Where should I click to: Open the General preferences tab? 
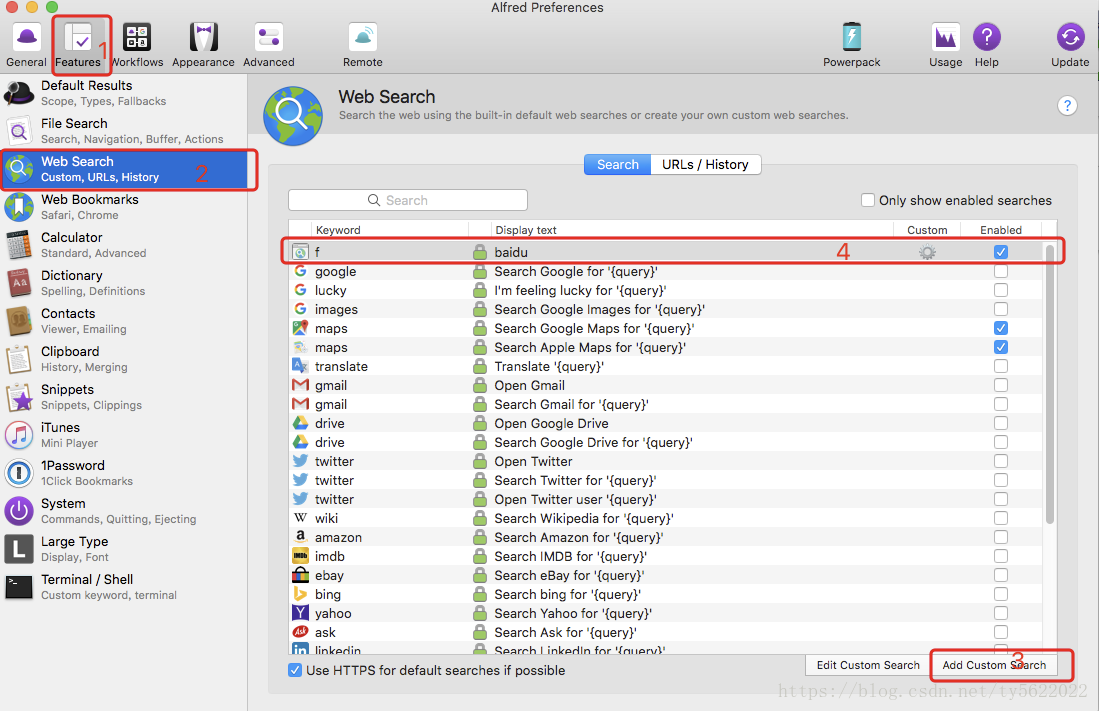click(x=27, y=44)
